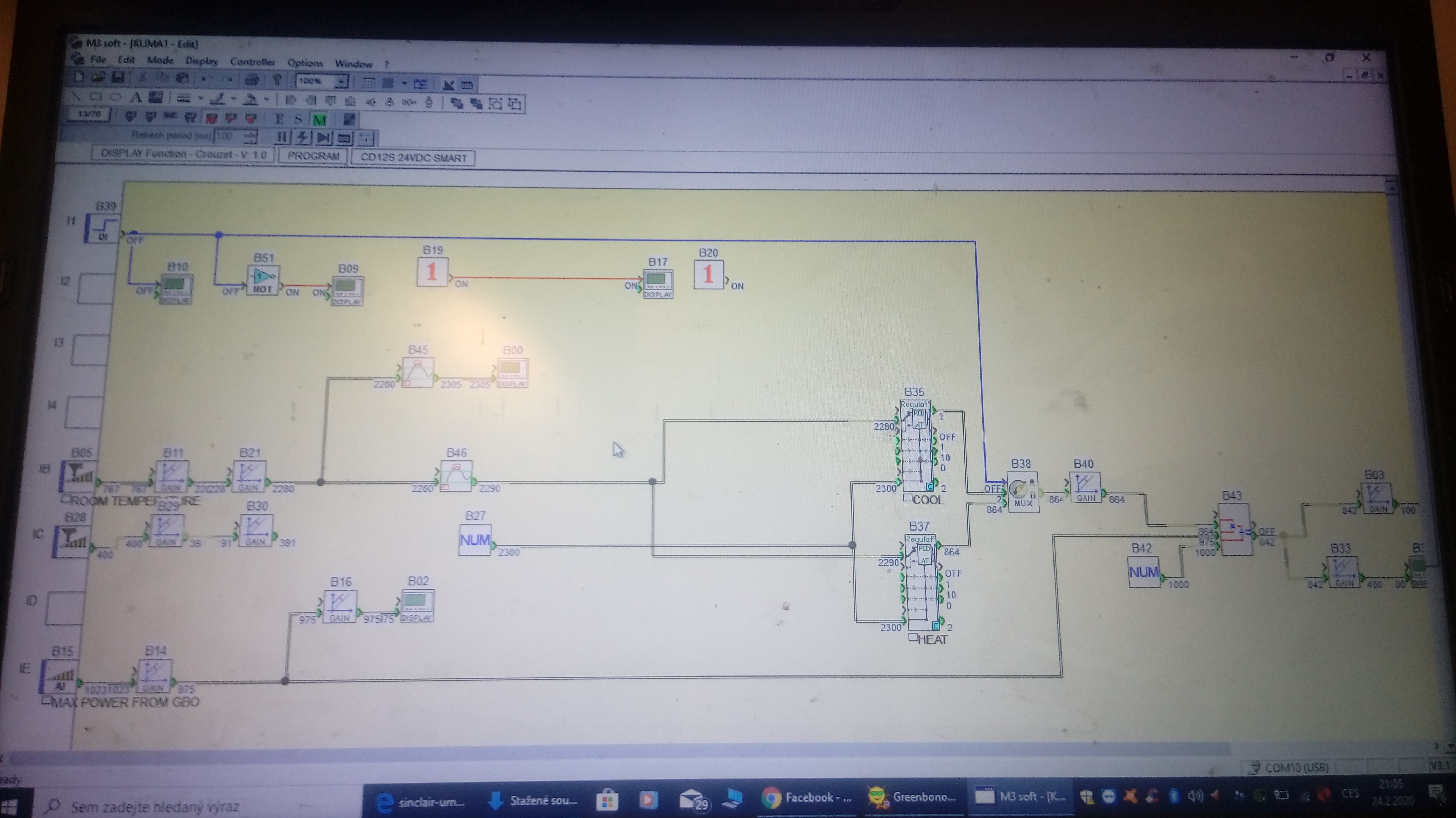The image size is (1456, 818).
Task: Click the Save diskette icon
Action: point(118,77)
